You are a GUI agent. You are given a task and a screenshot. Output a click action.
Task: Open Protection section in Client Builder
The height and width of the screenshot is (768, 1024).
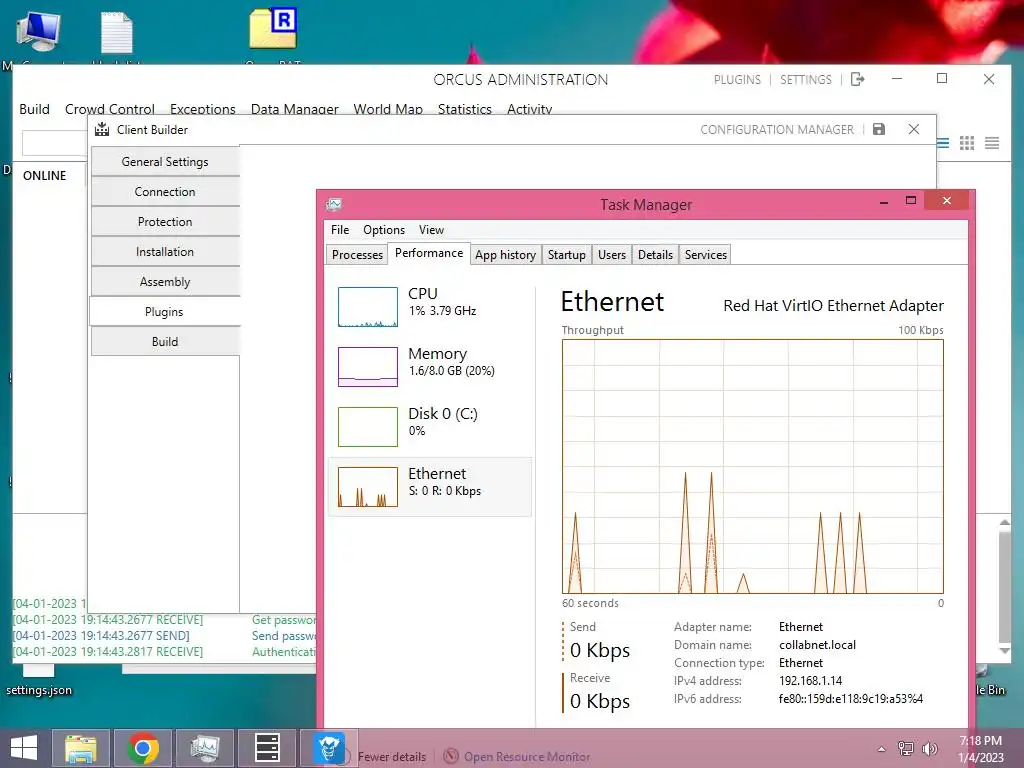[x=165, y=222]
